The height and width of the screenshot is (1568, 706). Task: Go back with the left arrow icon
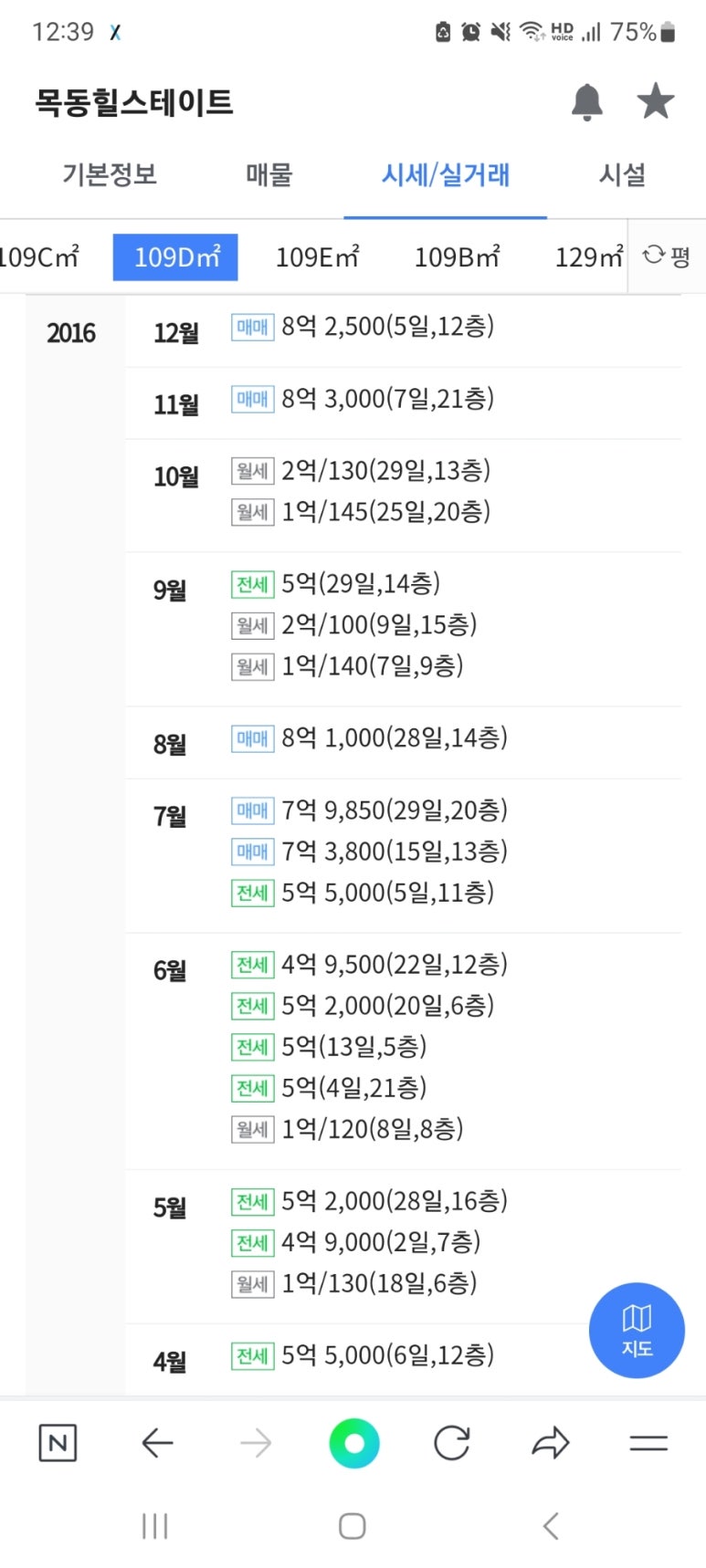tap(157, 1443)
